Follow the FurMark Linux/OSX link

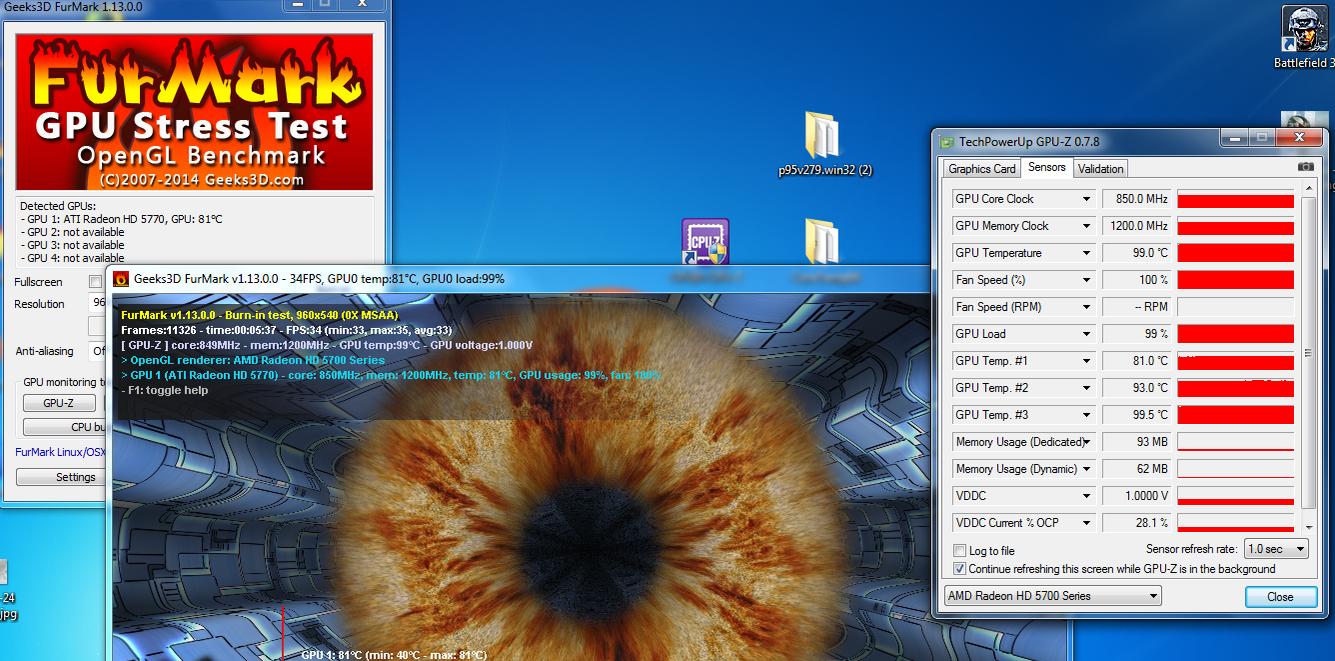pos(60,452)
